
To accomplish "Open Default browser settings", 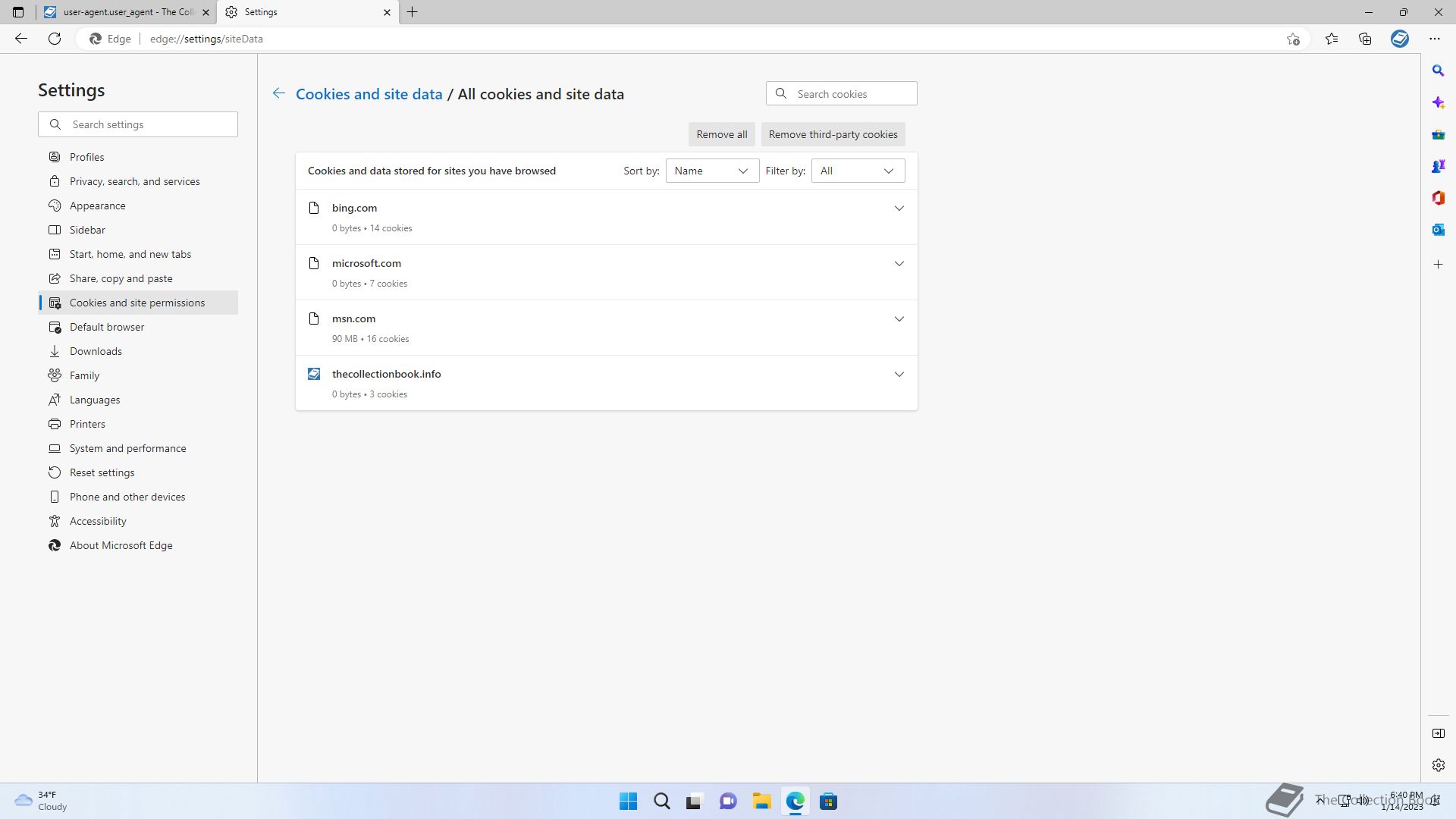I will [x=138, y=327].
